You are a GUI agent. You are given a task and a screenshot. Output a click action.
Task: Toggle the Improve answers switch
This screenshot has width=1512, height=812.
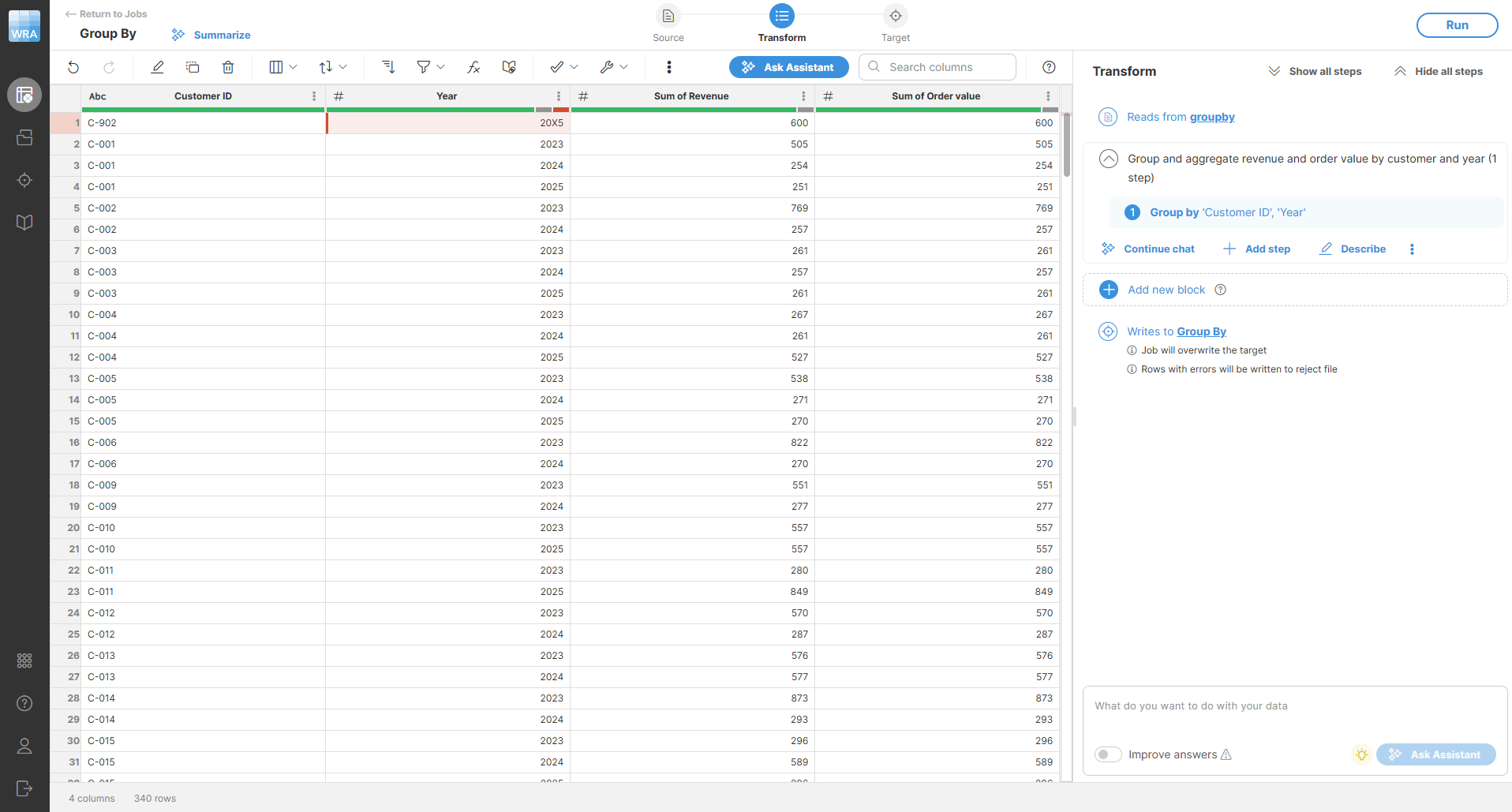[x=1108, y=754]
